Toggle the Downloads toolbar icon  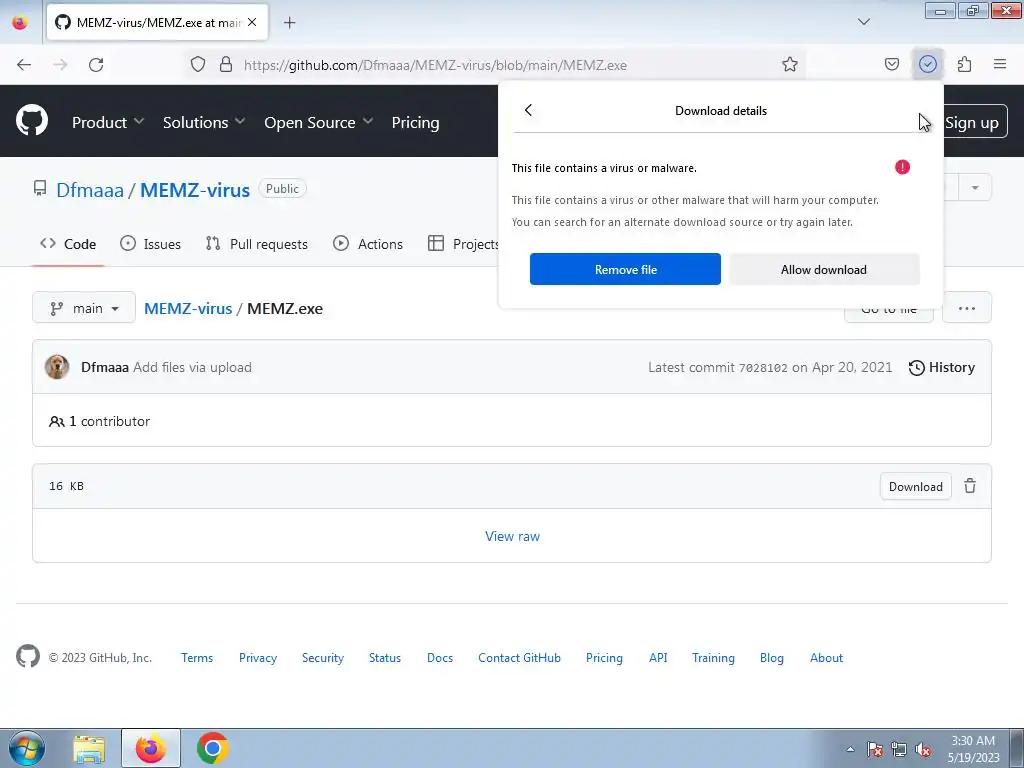click(928, 65)
